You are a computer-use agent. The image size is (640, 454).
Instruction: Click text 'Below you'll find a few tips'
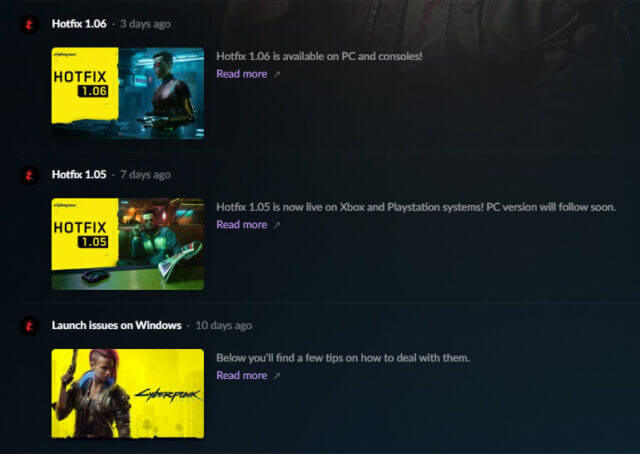280,358
